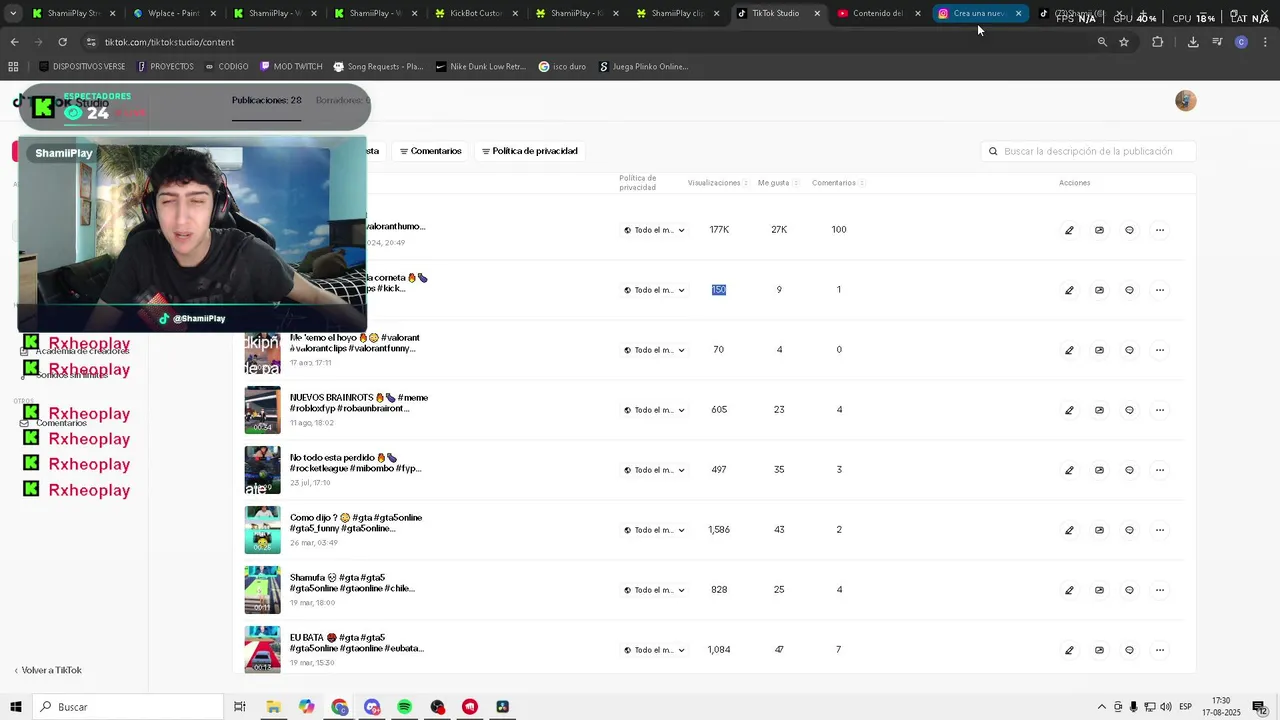Click the highlighted 150 views value
Image resolution: width=1280 pixels, height=720 pixels.
(x=719, y=290)
